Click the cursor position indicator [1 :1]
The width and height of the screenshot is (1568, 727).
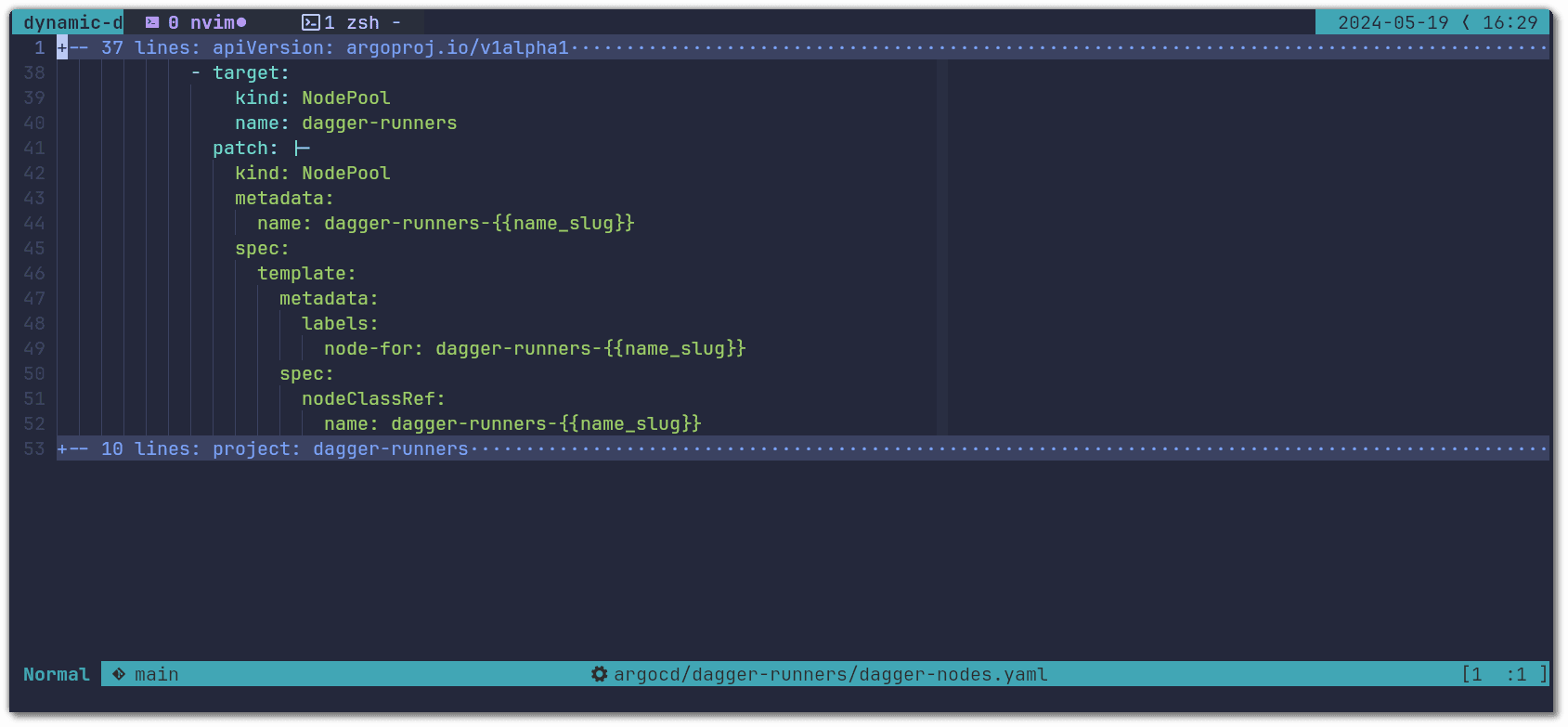point(1504,674)
